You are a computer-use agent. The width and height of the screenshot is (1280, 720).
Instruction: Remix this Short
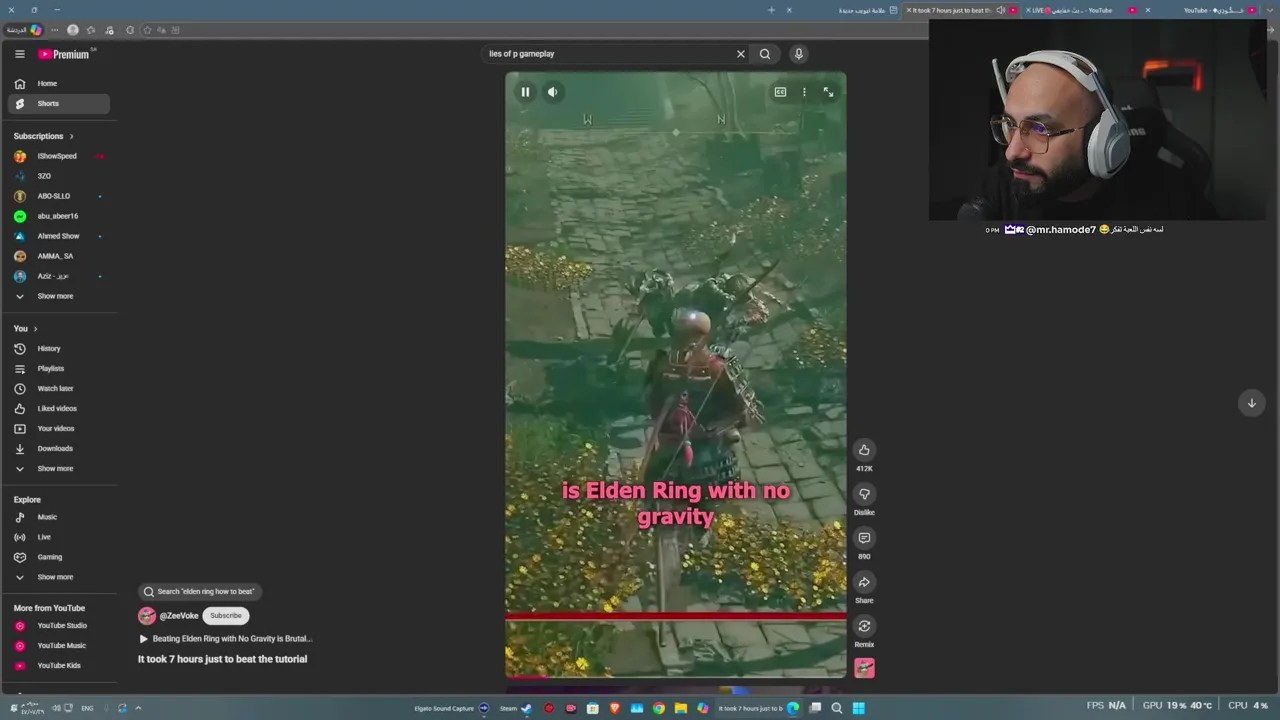pos(864,626)
